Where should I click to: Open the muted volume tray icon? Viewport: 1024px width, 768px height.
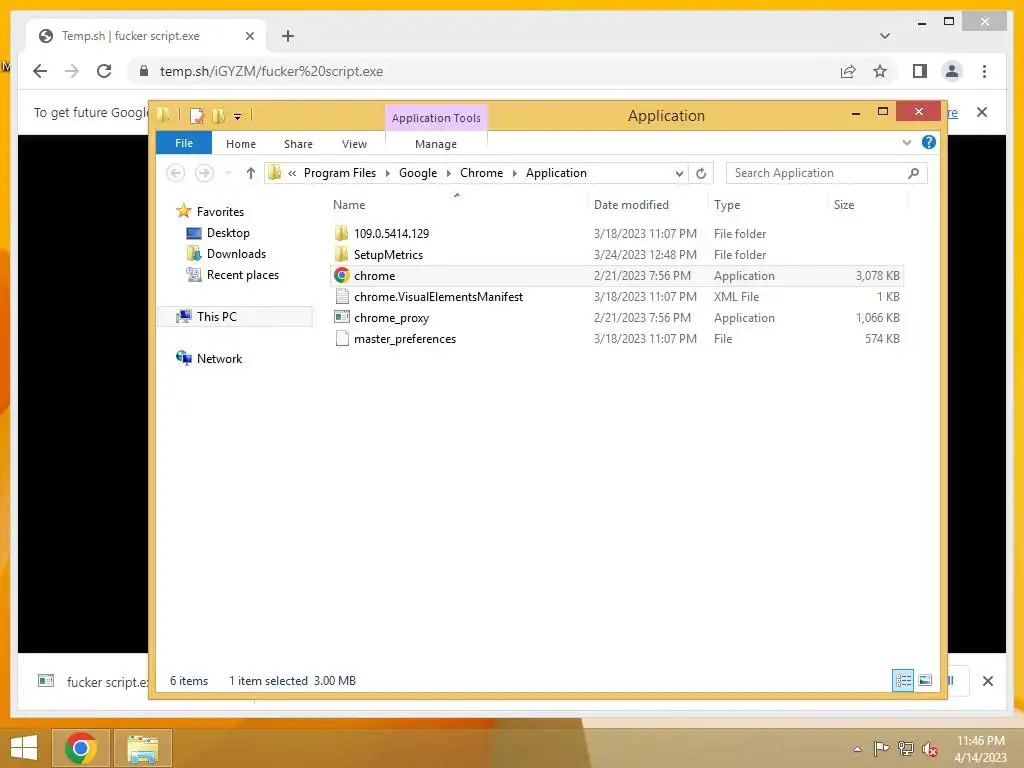click(x=930, y=749)
